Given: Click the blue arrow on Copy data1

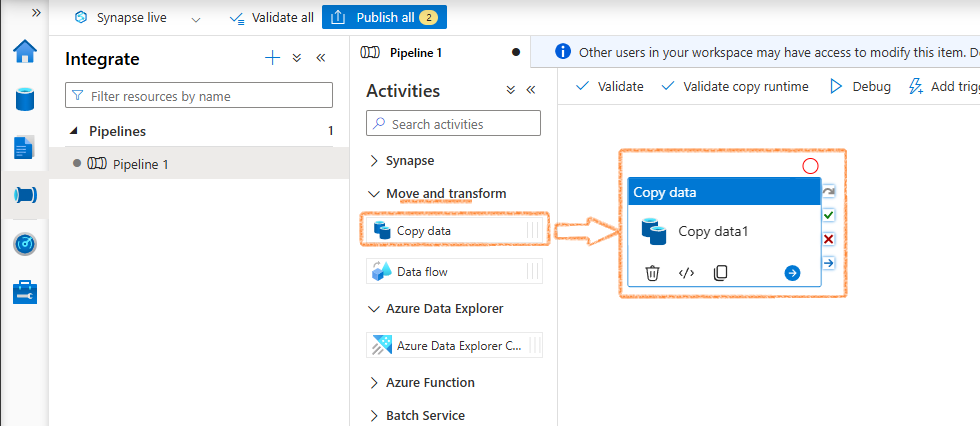Looking at the screenshot, I should (x=792, y=273).
